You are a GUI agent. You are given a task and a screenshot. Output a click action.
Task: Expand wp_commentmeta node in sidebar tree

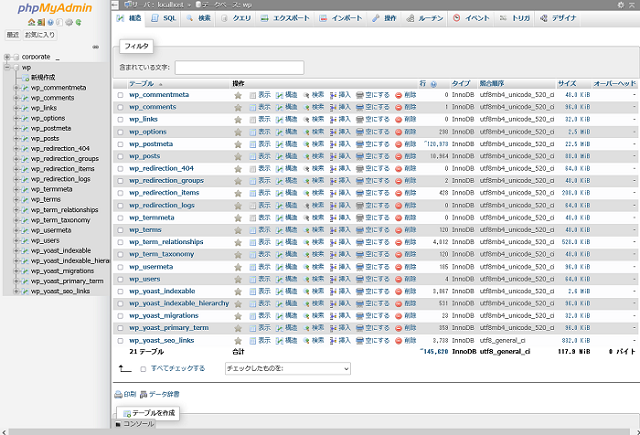[17, 87]
